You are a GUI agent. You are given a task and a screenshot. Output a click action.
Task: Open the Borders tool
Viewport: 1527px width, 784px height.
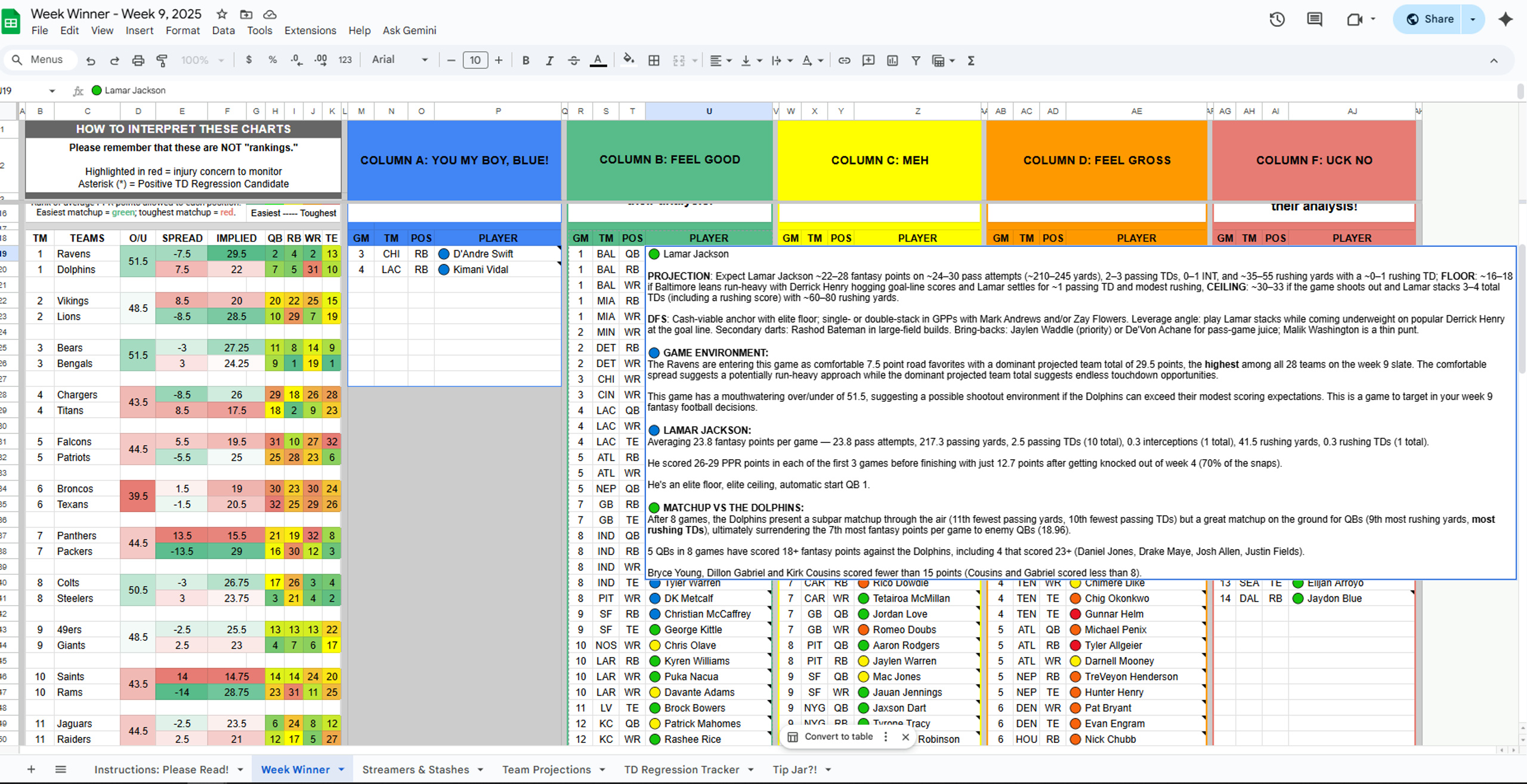tap(654, 60)
